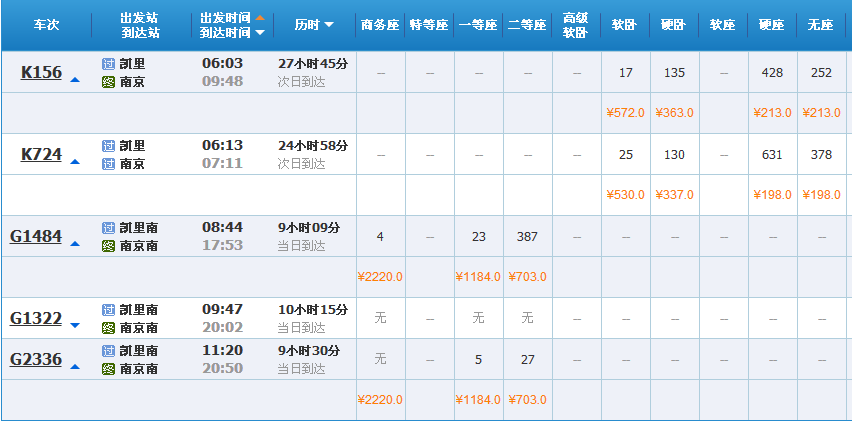Click the 商务座 column header
This screenshot has width=852, height=426.
pos(380,26)
